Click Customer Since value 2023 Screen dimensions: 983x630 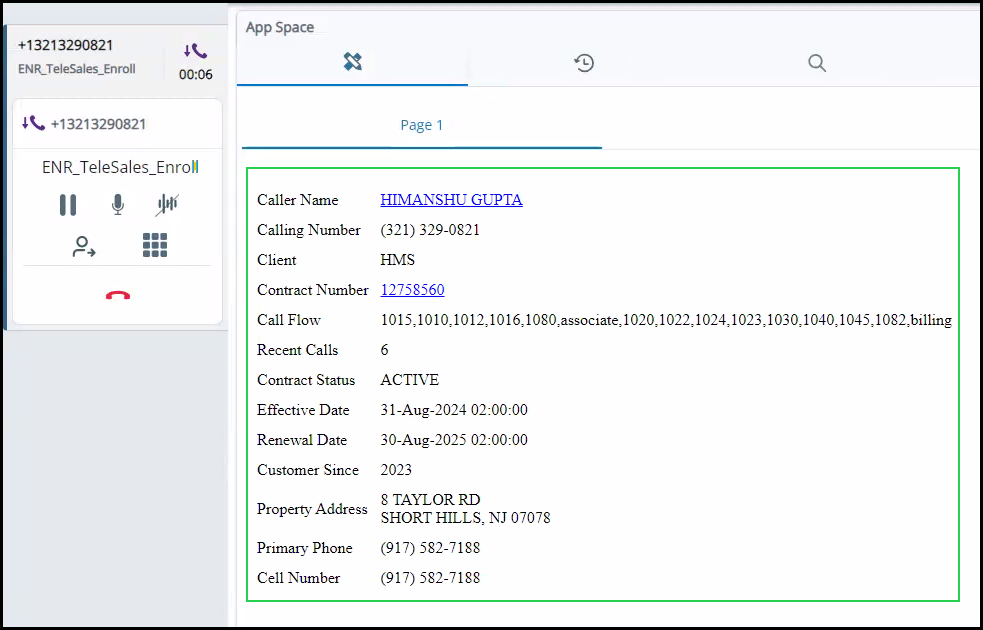tap(396, 470)
